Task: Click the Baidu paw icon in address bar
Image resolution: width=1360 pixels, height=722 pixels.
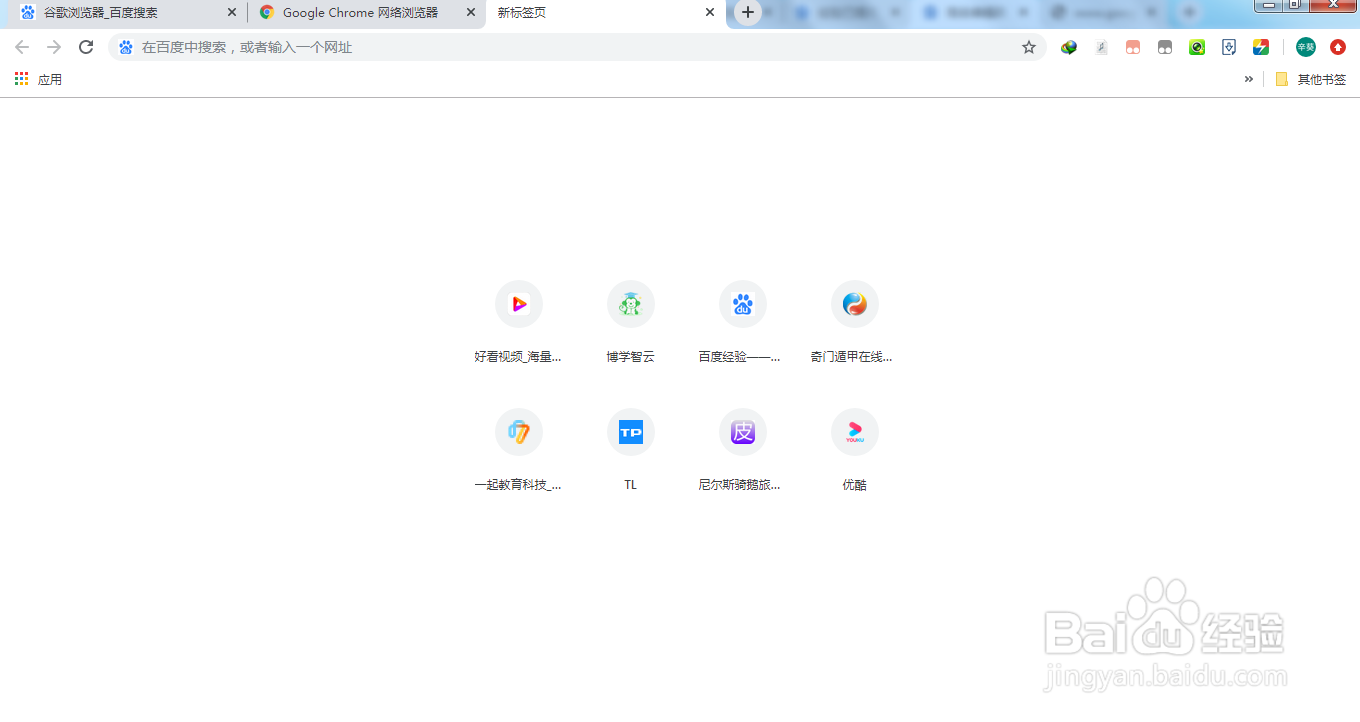Action: point(126,47)
